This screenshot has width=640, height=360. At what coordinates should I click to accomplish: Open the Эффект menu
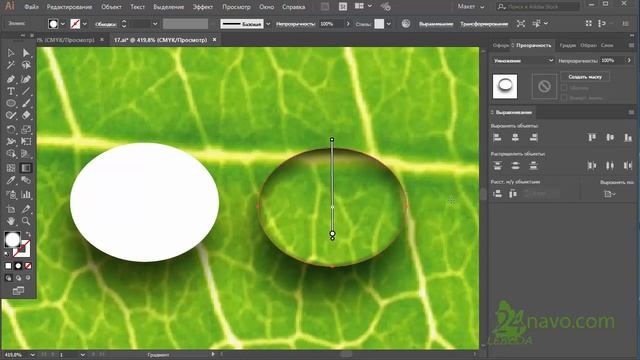tap(203, 7)
